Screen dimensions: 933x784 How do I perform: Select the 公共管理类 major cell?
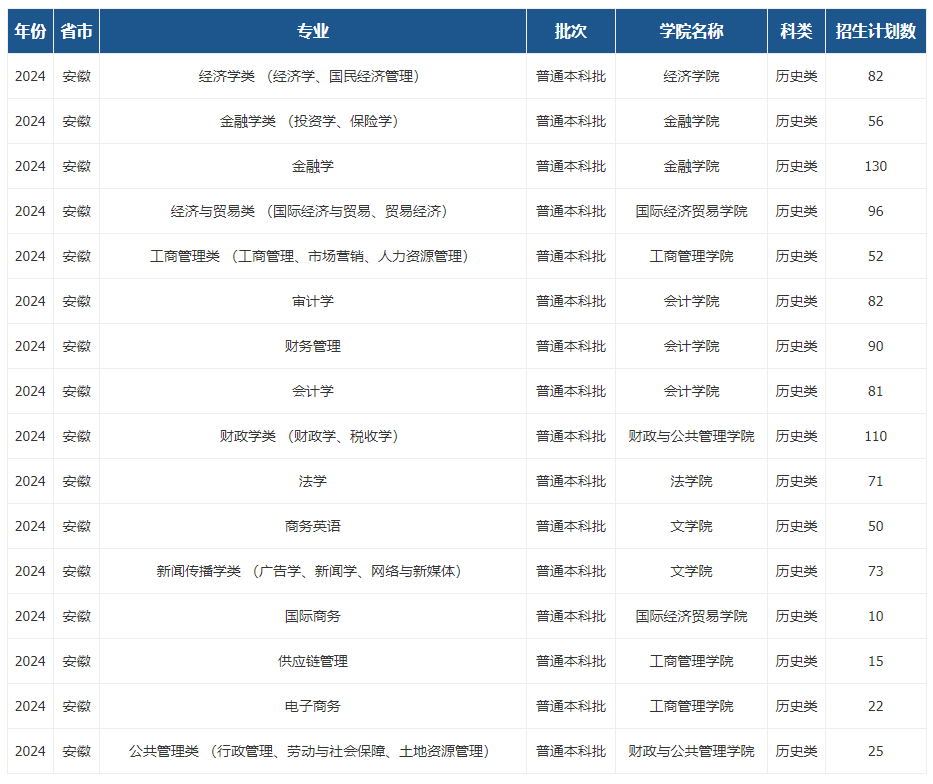click(313, 751)
